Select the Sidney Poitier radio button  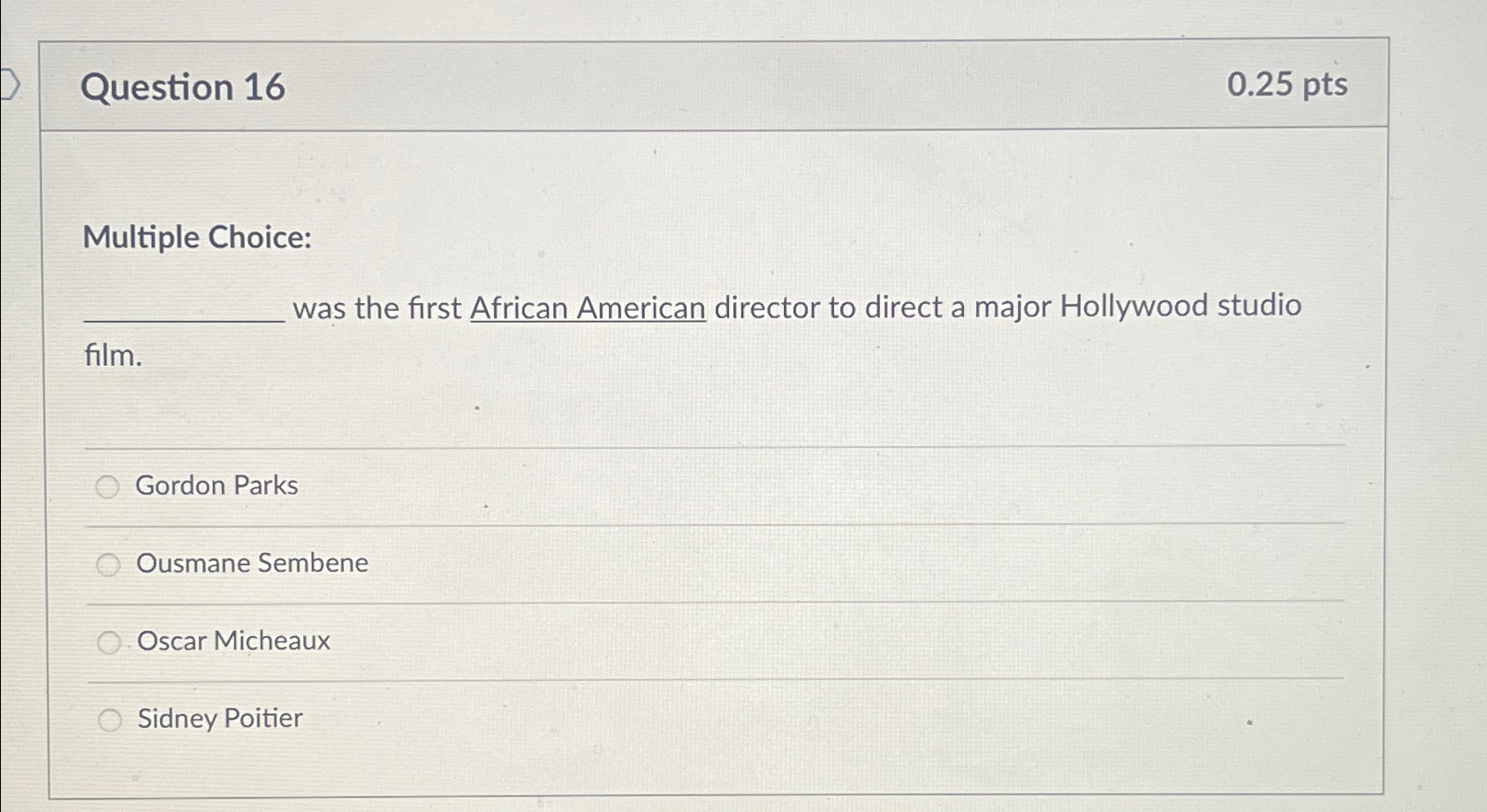pyautogui.click(x=110, y=720)
